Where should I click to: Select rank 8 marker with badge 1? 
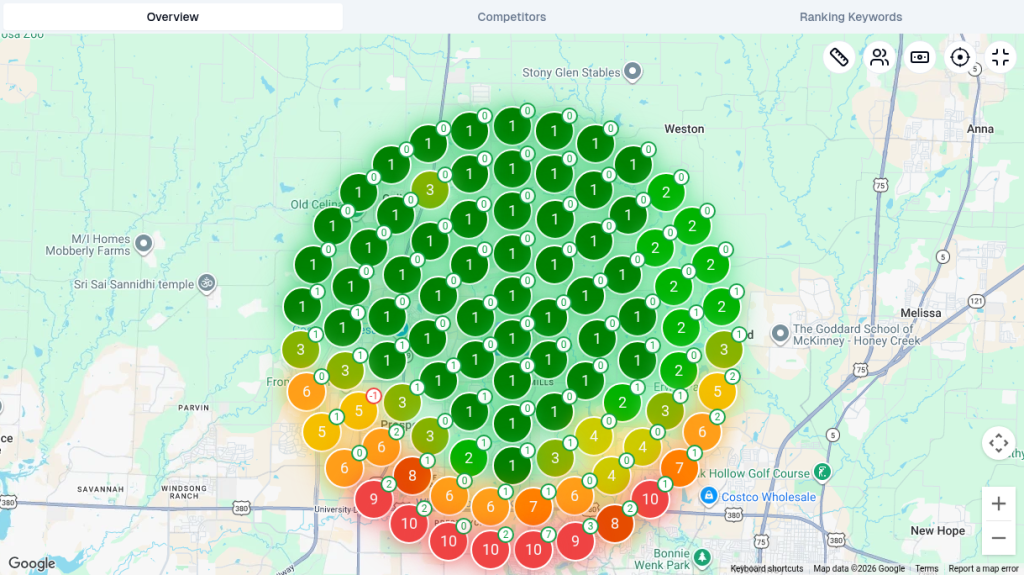(412, 475)
